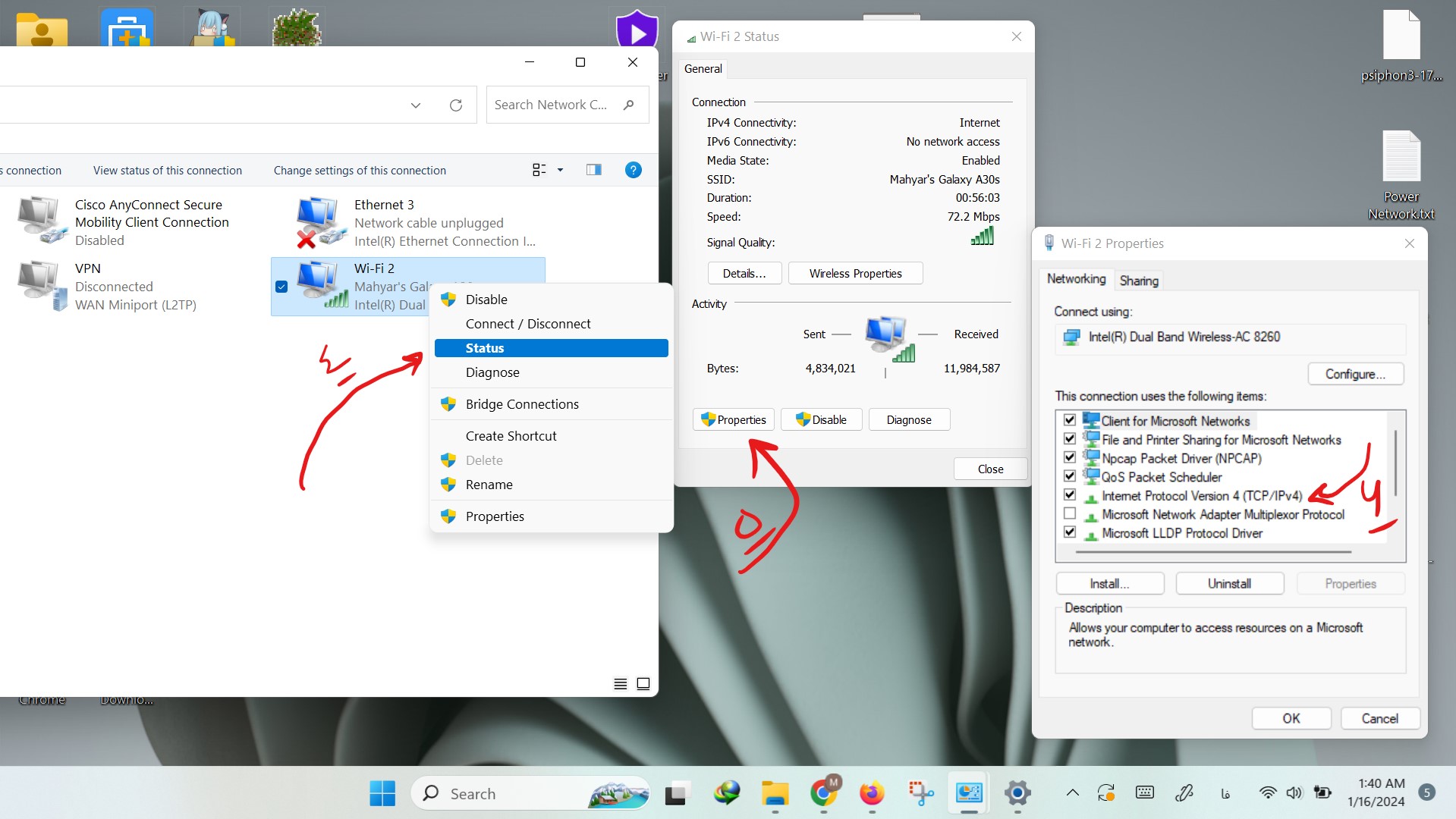This screenshot has height=819, width=1456.
Task: Open Wireless Properties button
Action: pyautogui.click(x=855, y=274)
